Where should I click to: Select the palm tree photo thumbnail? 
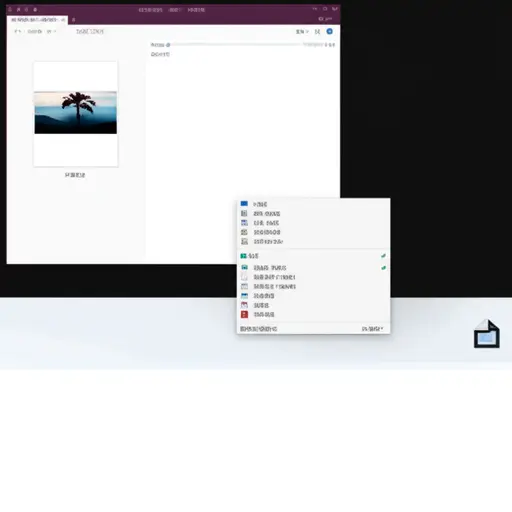click(x=76, y=113)
